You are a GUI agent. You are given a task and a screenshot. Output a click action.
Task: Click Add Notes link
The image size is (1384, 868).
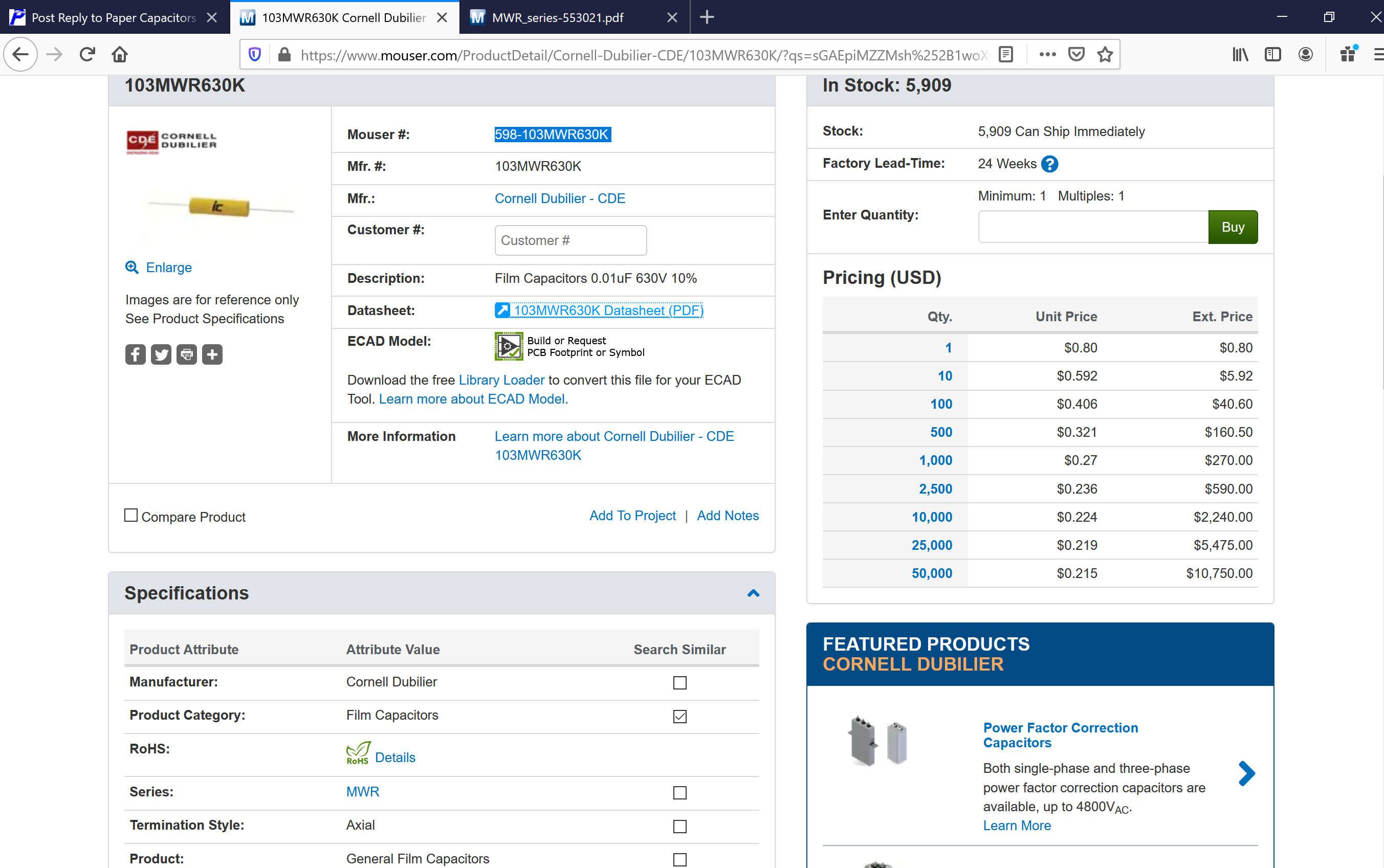point(728,516)
